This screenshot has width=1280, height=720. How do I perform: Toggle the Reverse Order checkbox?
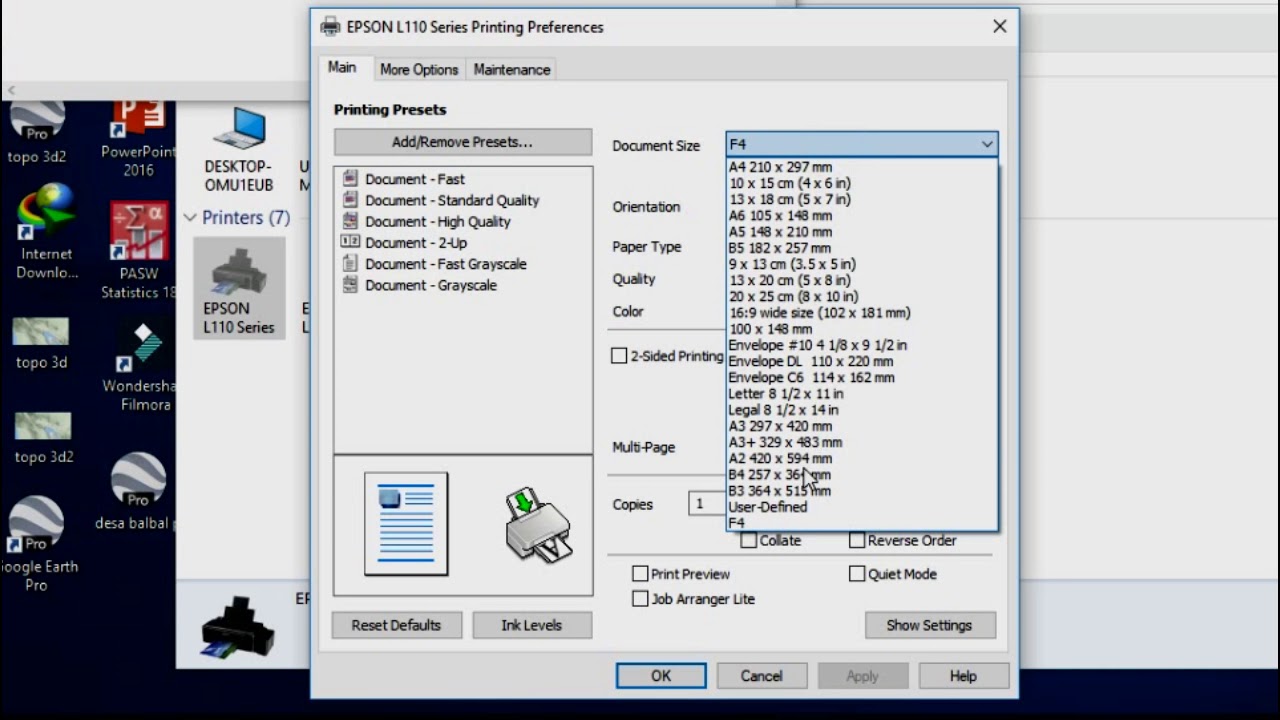857,540
